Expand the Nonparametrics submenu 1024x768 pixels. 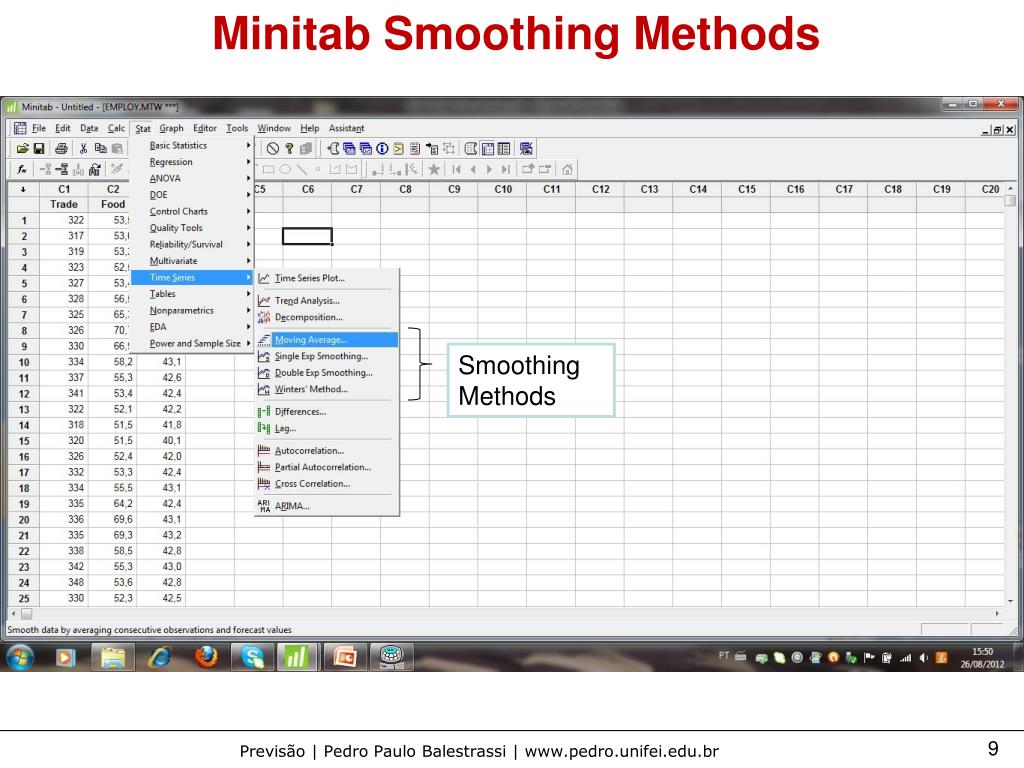coord(192,311)
